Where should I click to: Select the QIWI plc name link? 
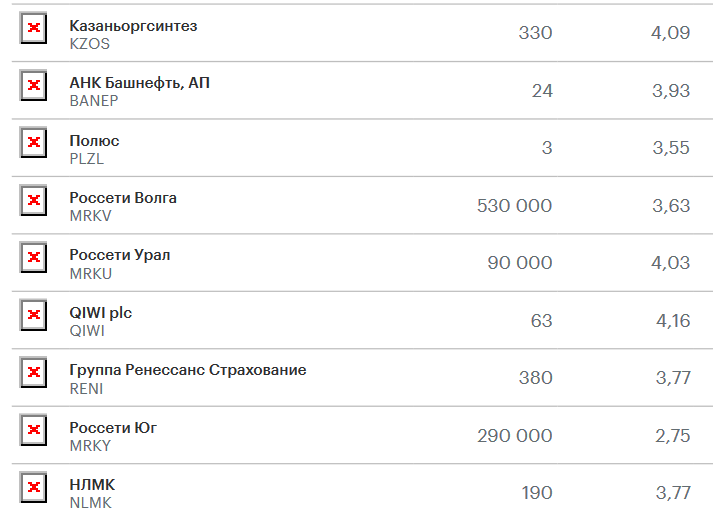tap(100, 313)
